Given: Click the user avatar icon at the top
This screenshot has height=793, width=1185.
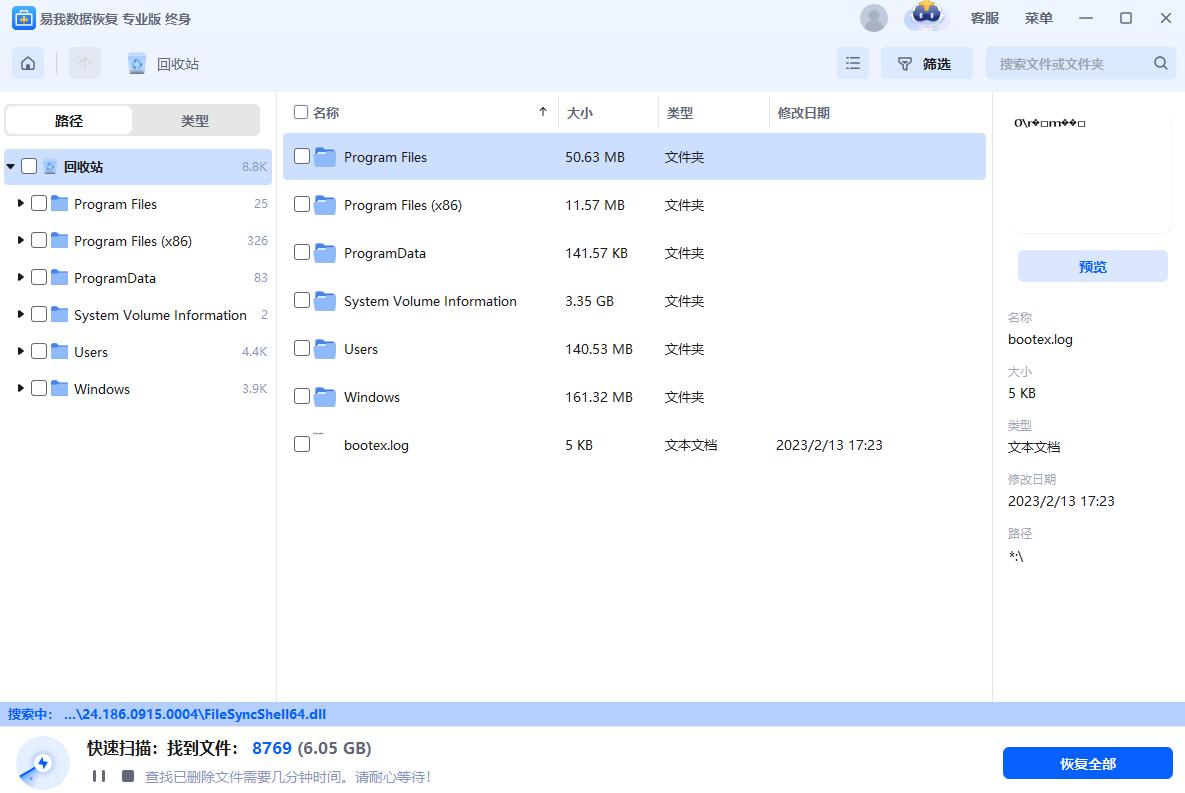Looking at the screenshot, I should 873,18.
